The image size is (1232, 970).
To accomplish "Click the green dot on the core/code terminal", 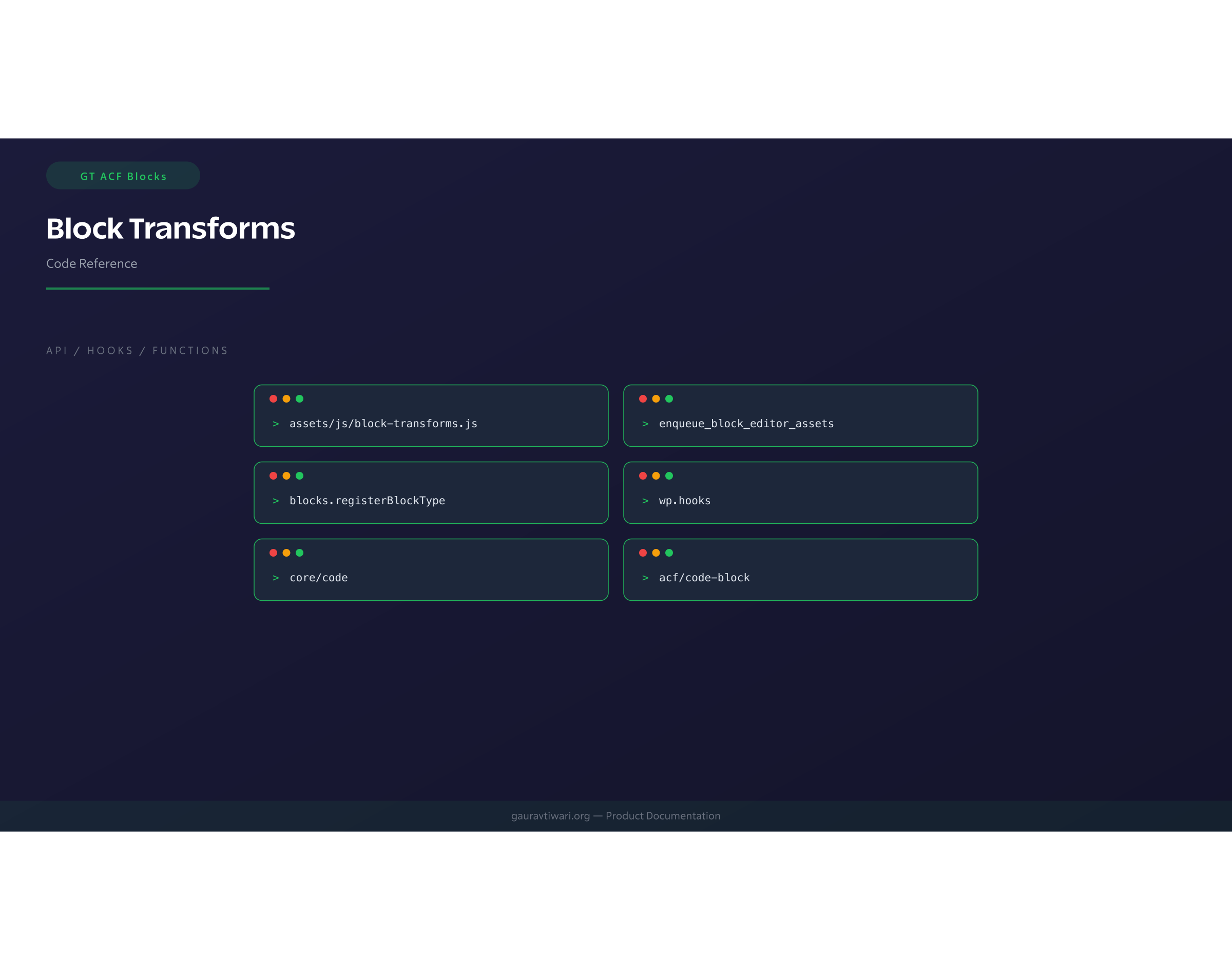I will pyautogui.click(x=300, y=553).
